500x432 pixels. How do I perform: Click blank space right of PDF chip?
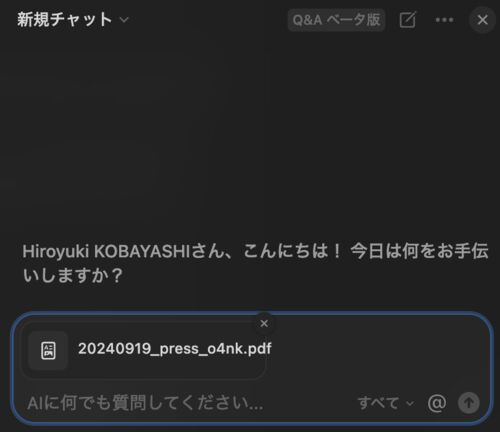coord(377,350)
